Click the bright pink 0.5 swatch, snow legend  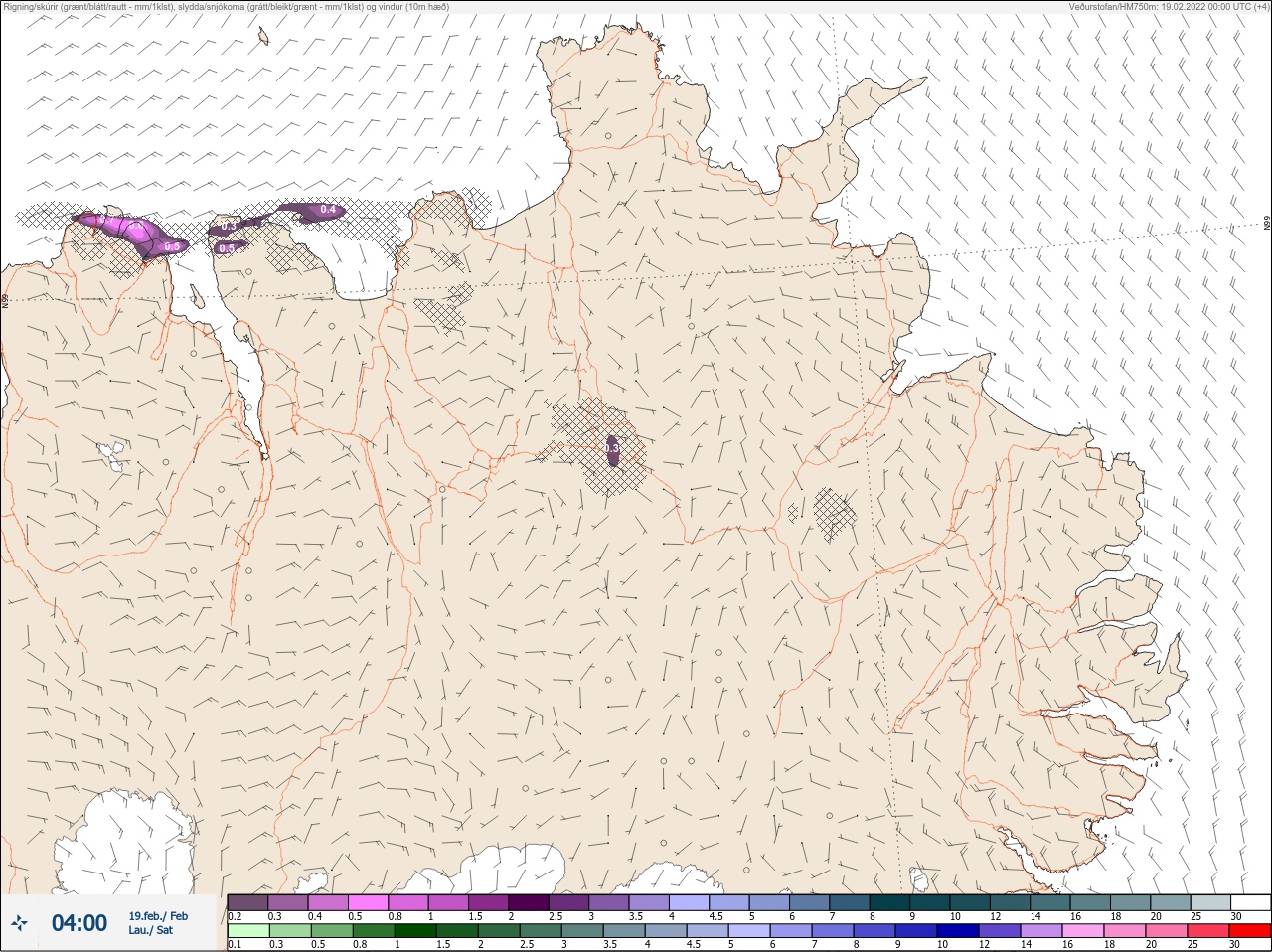tap(368, 902)
